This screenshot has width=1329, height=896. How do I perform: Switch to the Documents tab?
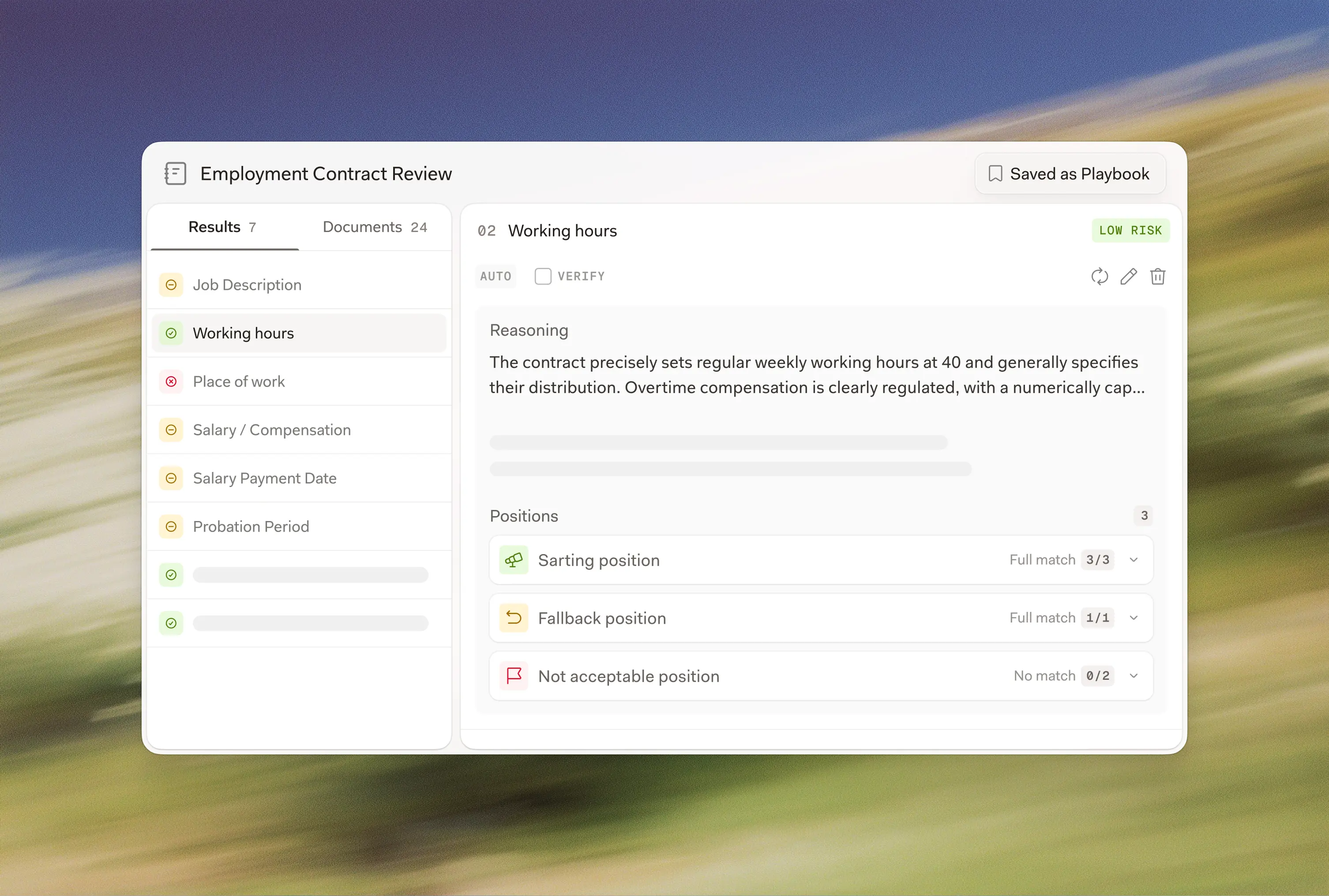pyautogui.click(x=375, y=228)
